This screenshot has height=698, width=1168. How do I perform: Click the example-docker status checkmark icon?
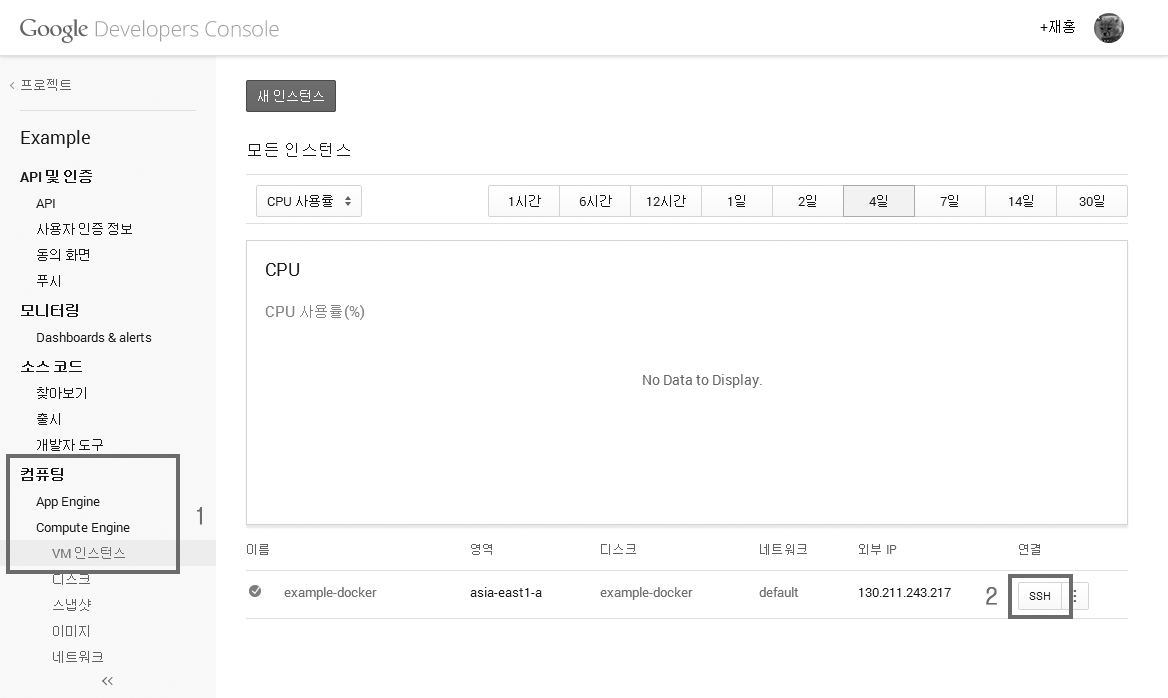[x=255, y=592]
